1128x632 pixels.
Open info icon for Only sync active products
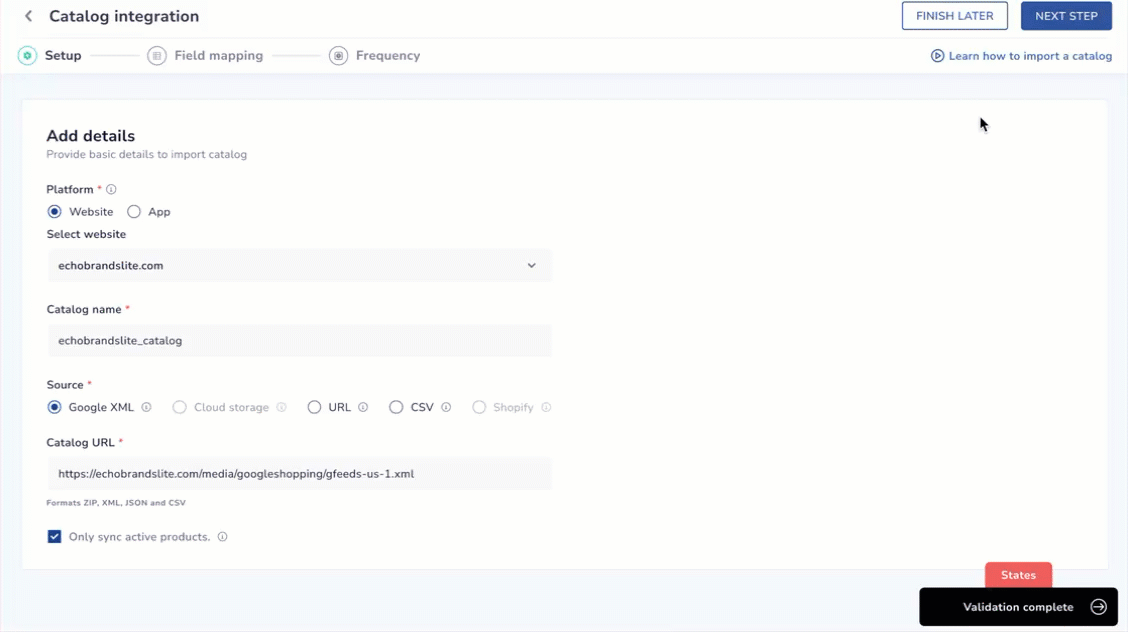[222, 536]
